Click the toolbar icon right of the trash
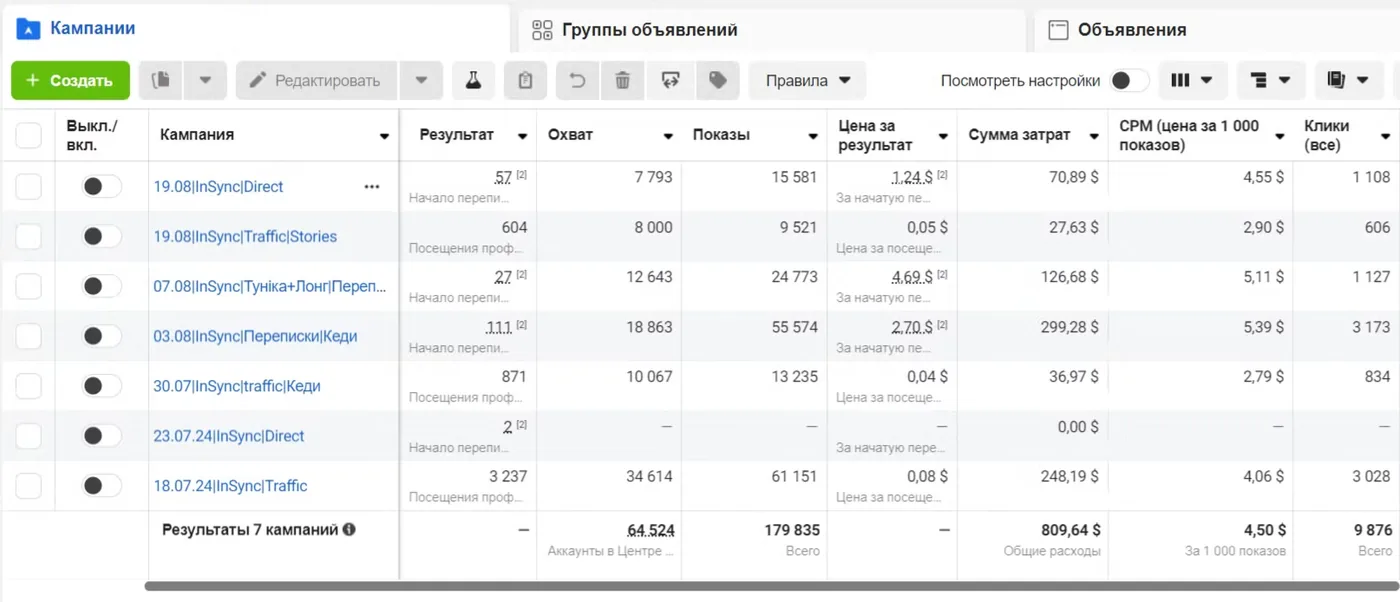1400x602 pixels. click(670, 81)
